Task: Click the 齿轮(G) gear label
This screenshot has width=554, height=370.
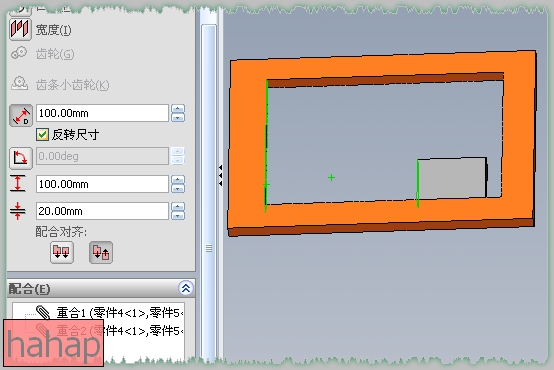Action: [55, 54]
